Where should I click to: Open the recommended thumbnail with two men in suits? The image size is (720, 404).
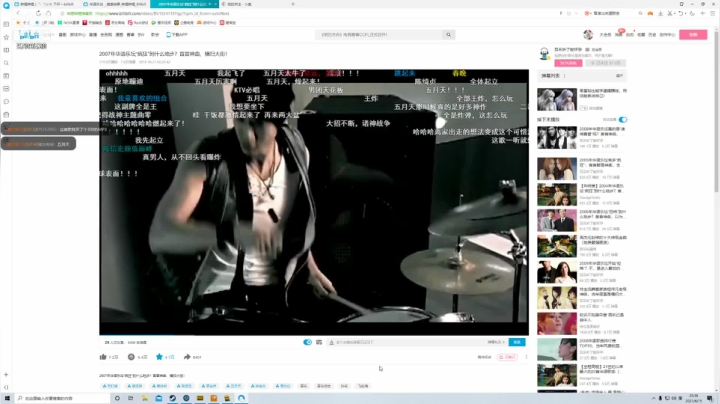tap(557, 220)
